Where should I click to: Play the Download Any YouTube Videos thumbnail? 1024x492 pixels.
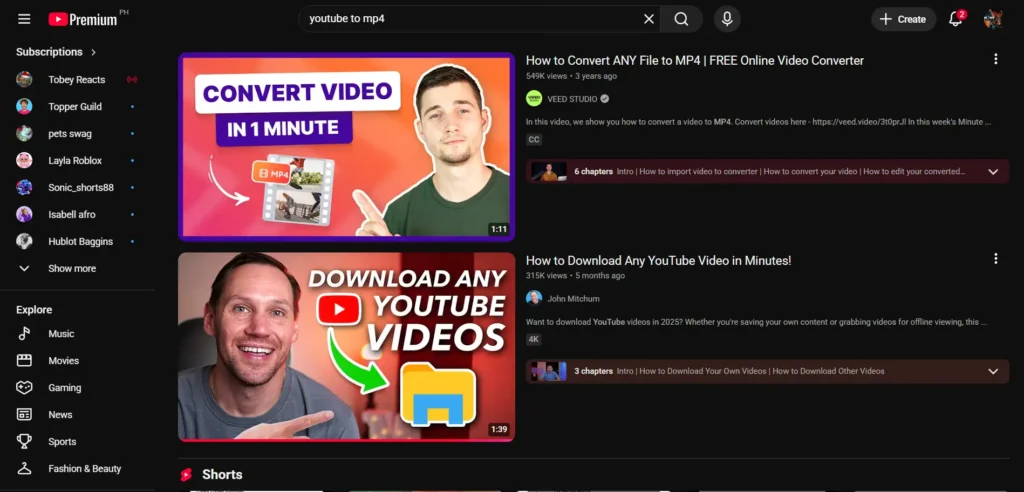[346, 347]
